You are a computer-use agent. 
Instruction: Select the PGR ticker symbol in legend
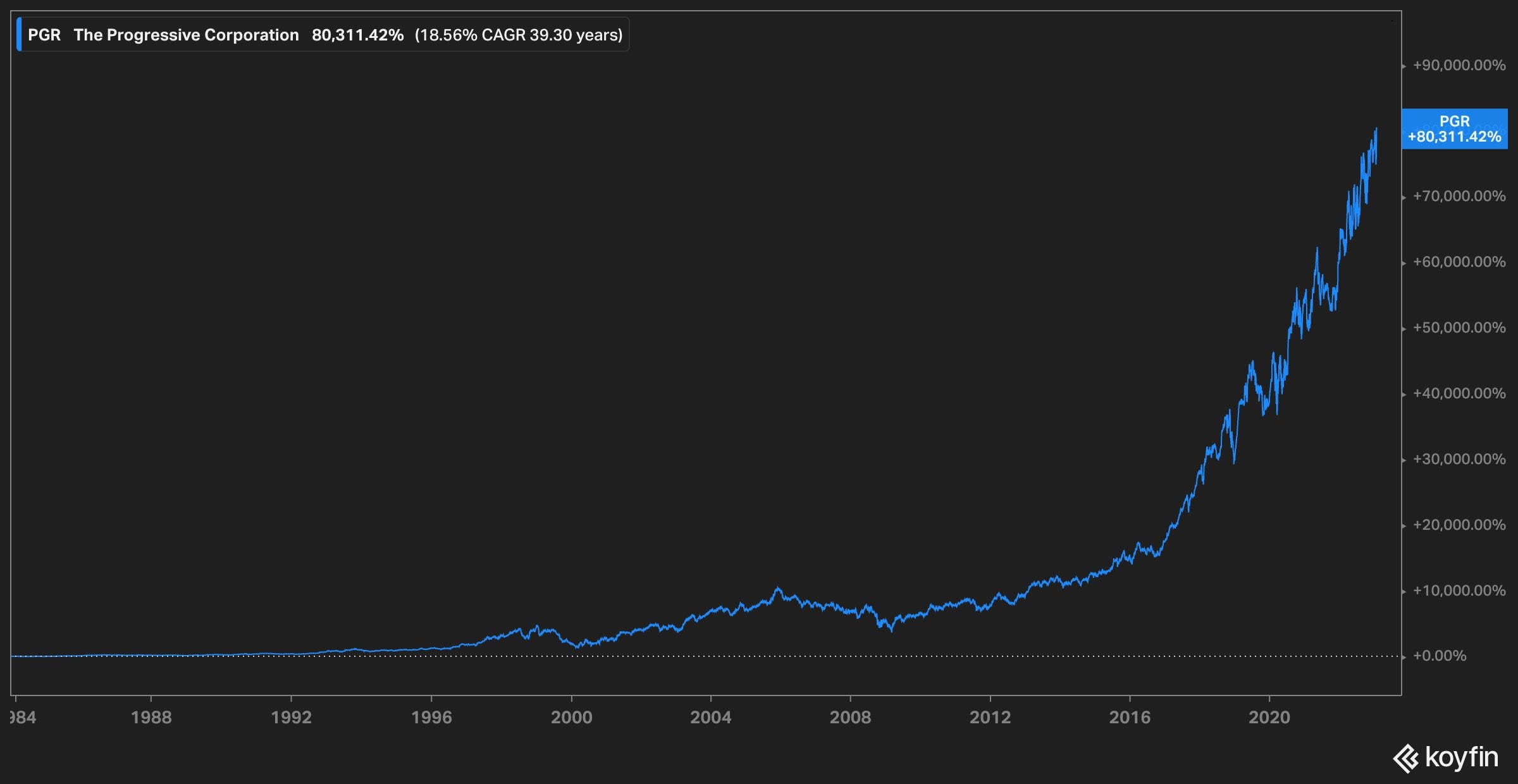[44, 35]
